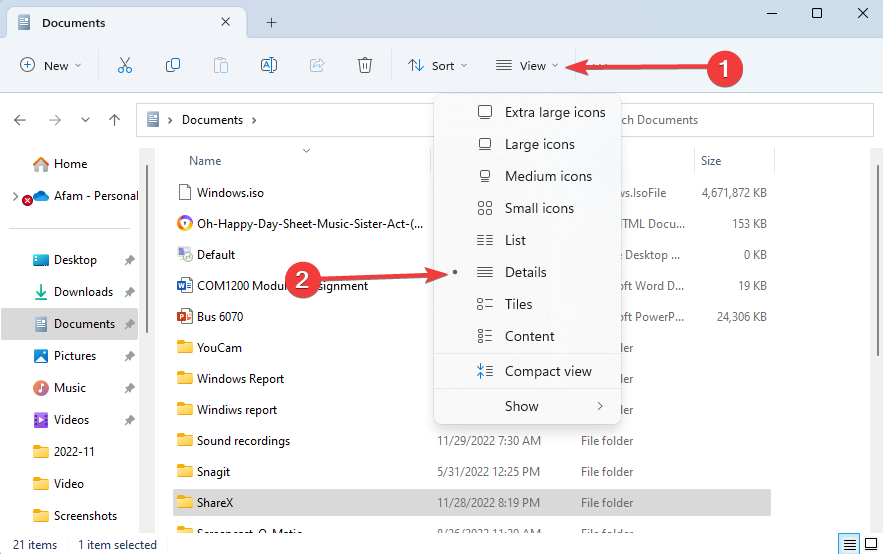Click the Cut scissors icon in toolbar
Image resolution: width=883 pixels, height=554 pixels.
tap(125, 65)
